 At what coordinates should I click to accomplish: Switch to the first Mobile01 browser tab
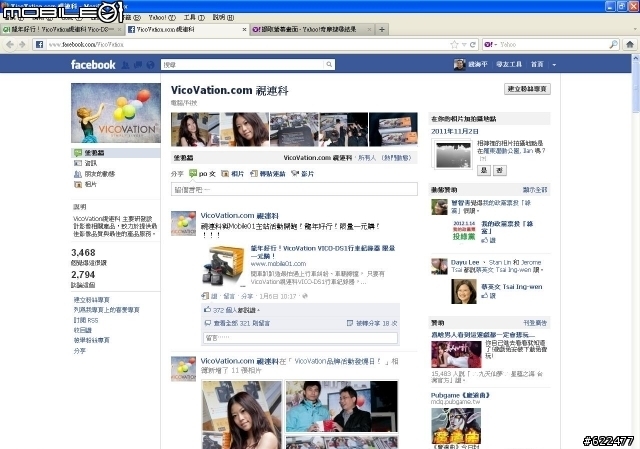pyautogui.click(x=62, y=29)
